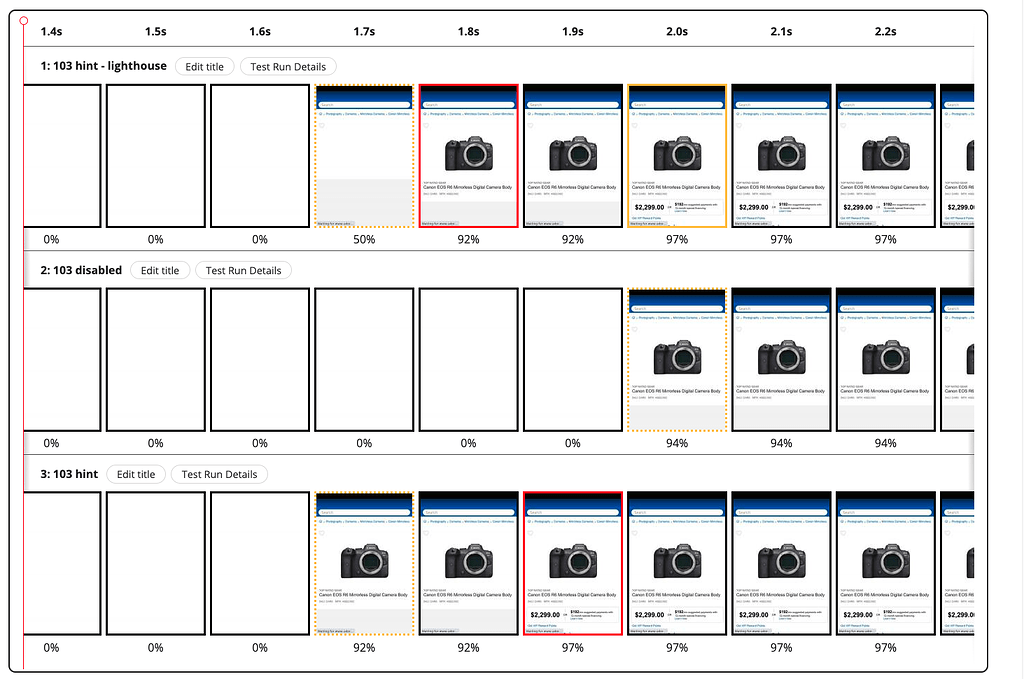Open Test Run Details for run 3
The height and width of the screenshot is (679, 1024).
tap(219, 474)
